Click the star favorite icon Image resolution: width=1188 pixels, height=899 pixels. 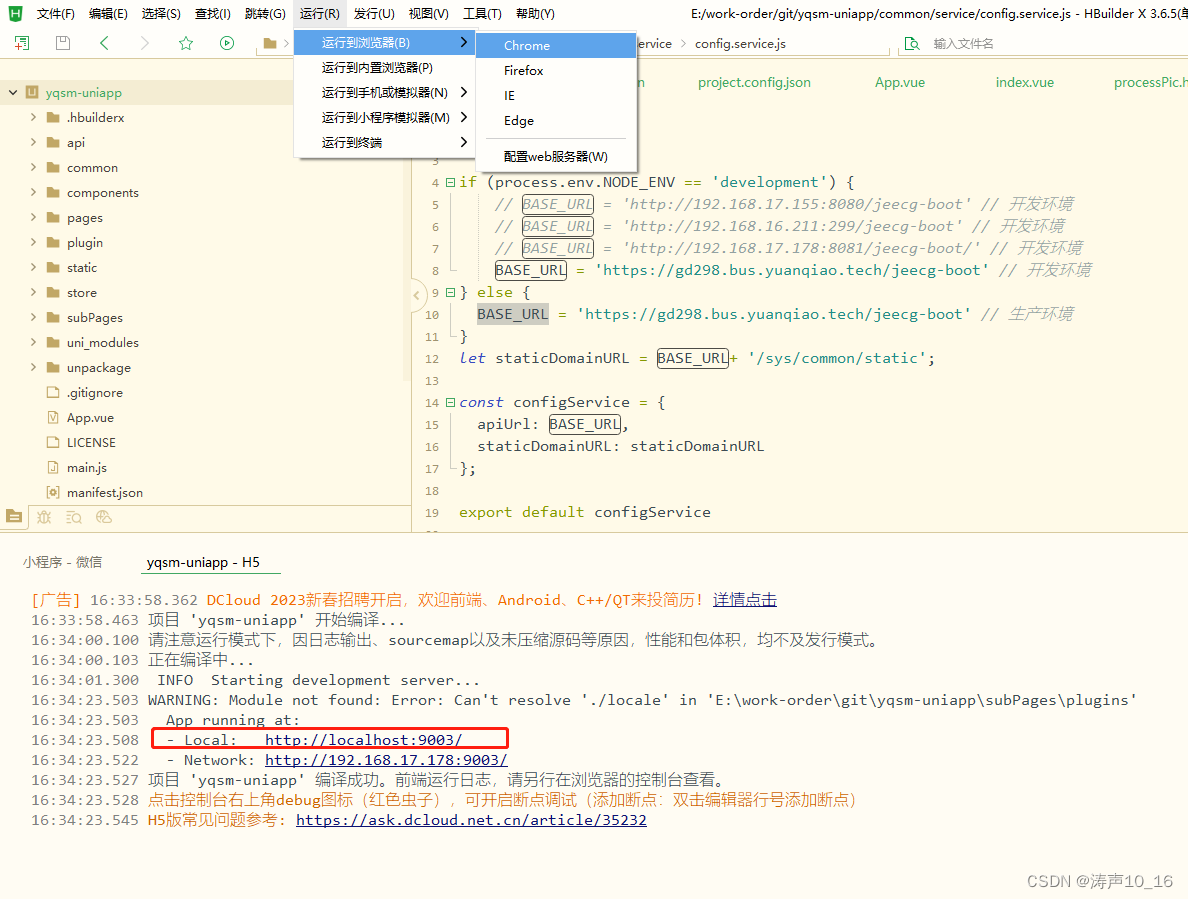(186, 44)
